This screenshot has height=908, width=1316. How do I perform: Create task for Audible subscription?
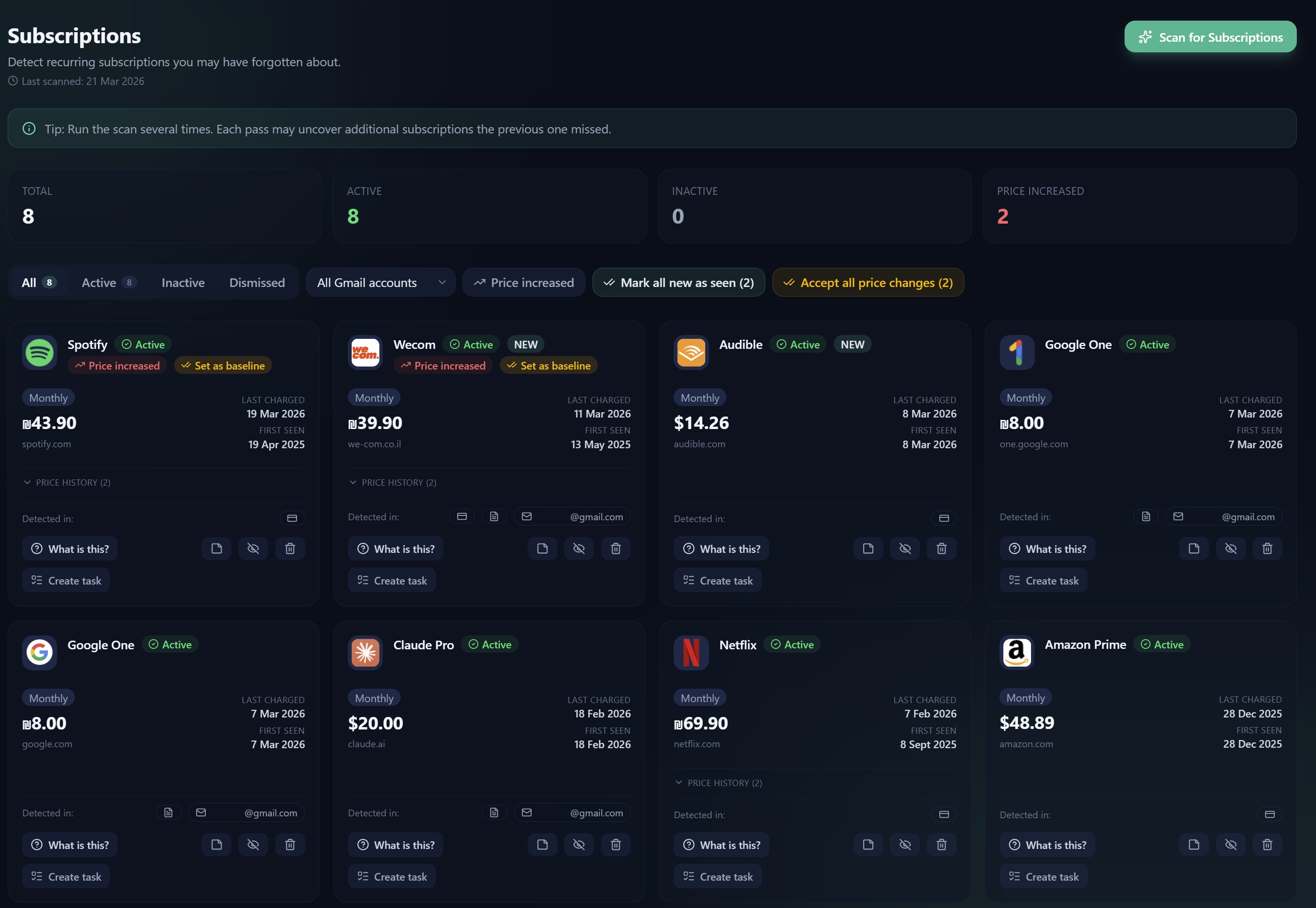(718, 580)
